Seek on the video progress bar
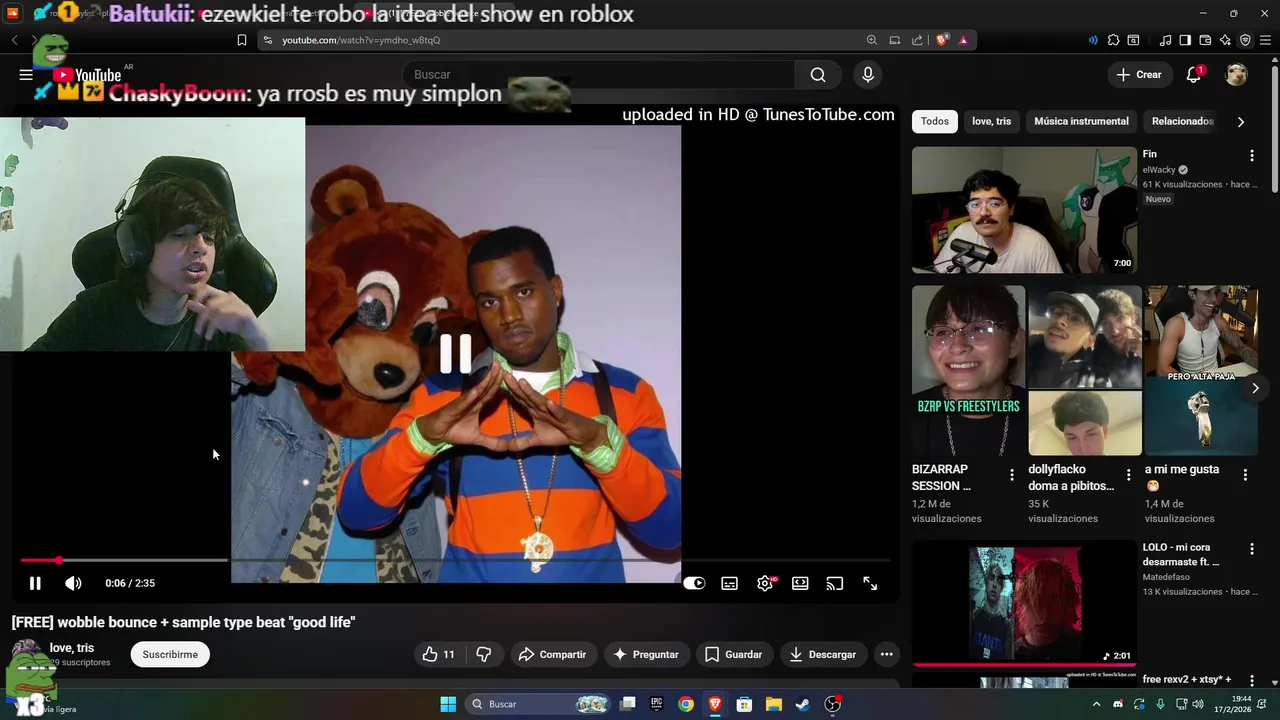The width and height of the screenshot is (1280, 720). pyautogui.click(x=455, y=561)
